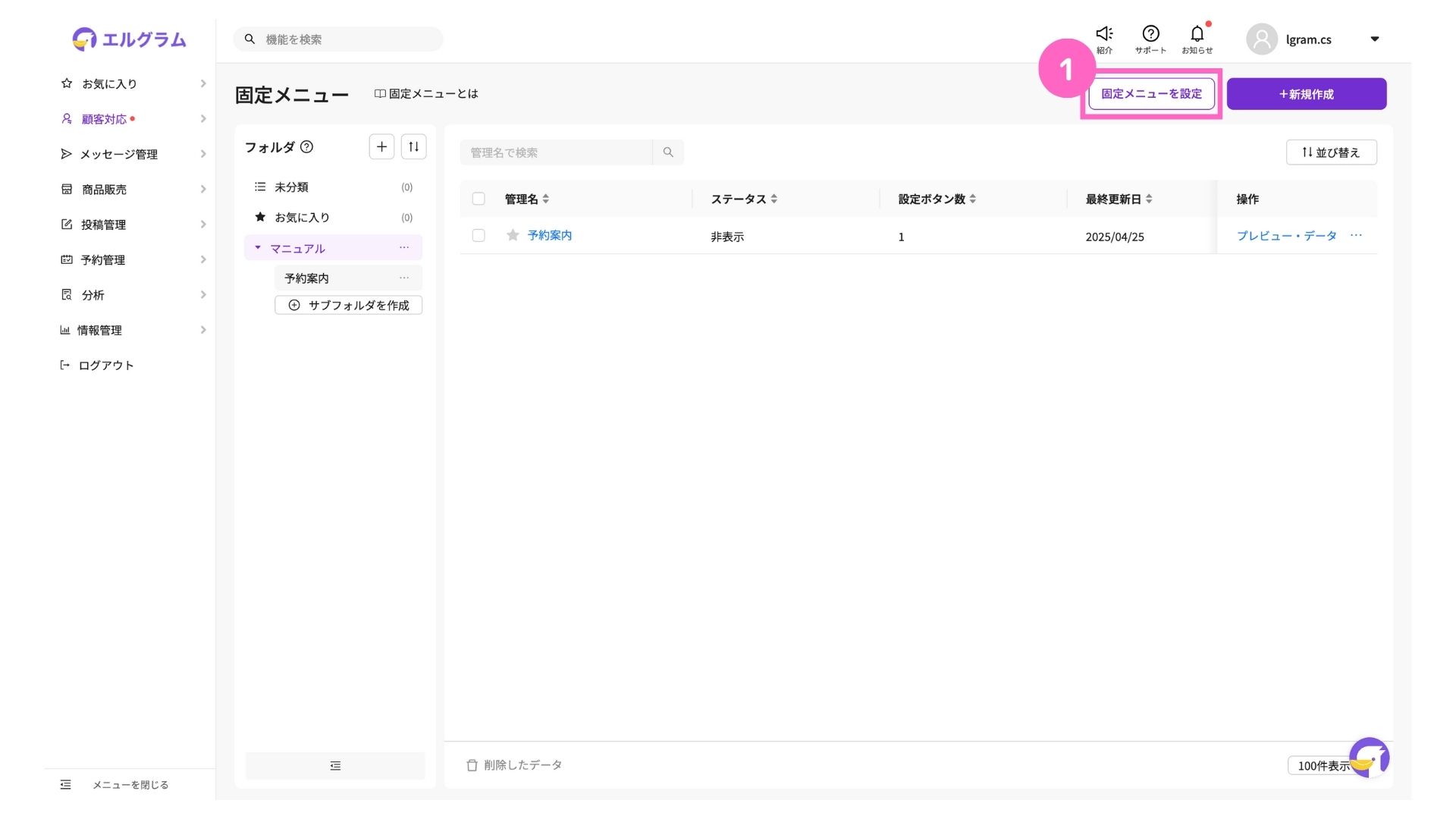Screen dimensions: 1456x819
Task: Collapse the マニュアル folder triangle
Action: pyautogui.click(x=258, y=248)
